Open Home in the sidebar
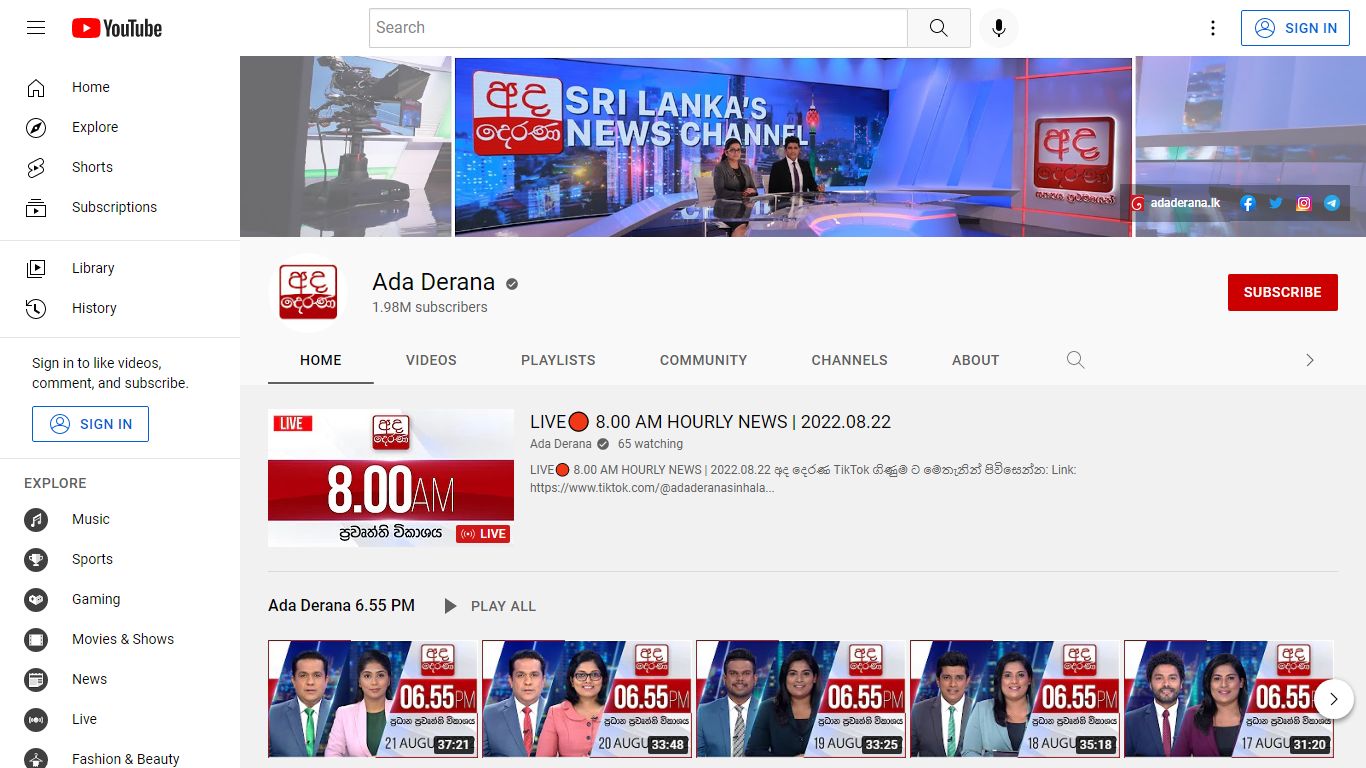 tap(120, 87)
